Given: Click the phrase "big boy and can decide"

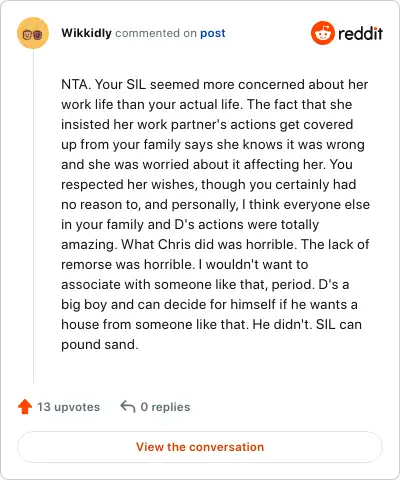Looking at the screenshot, I should pyautogui.click(x=134, y=305).
